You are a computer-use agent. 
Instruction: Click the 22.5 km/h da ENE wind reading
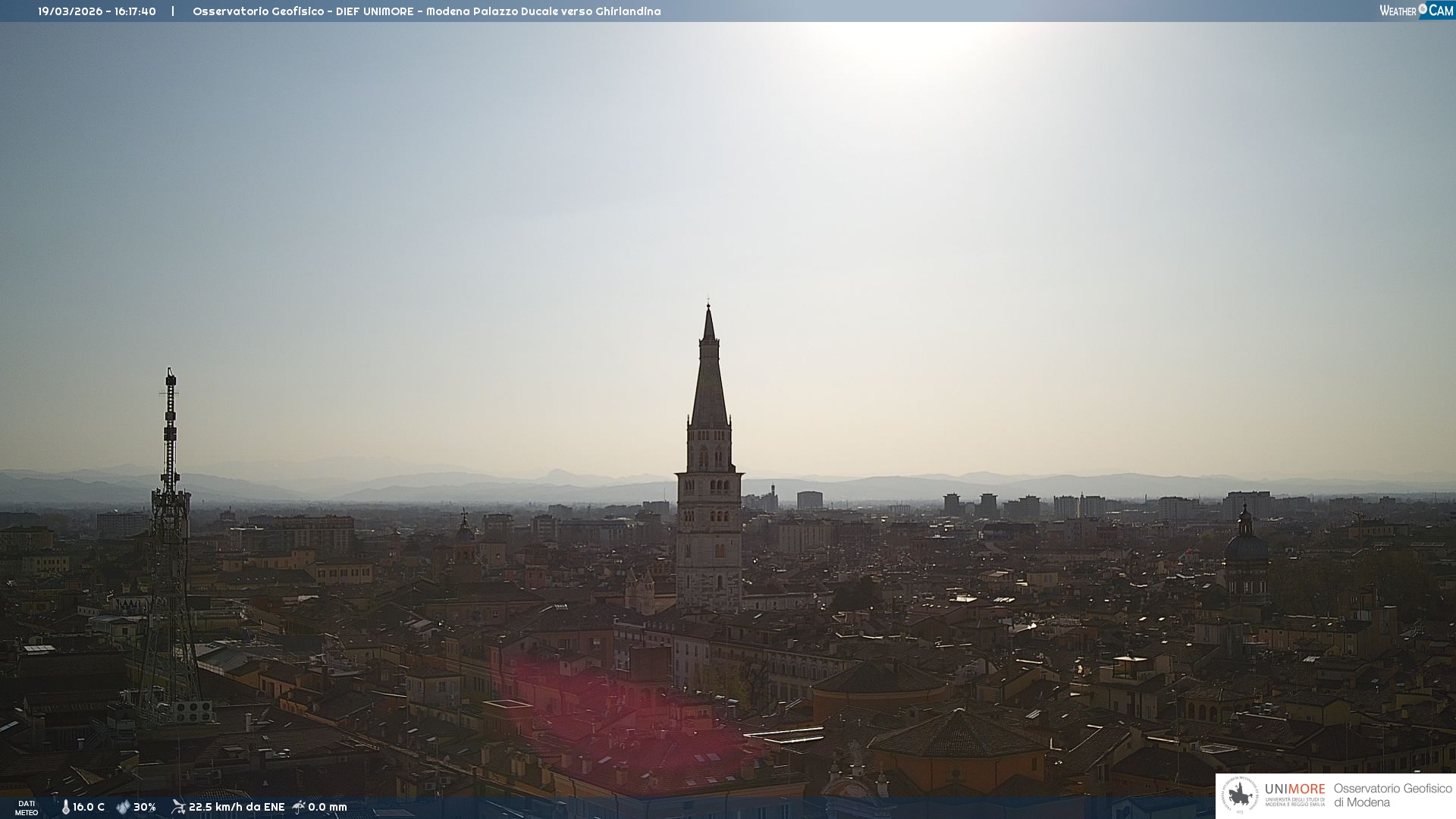pos(237,808)
